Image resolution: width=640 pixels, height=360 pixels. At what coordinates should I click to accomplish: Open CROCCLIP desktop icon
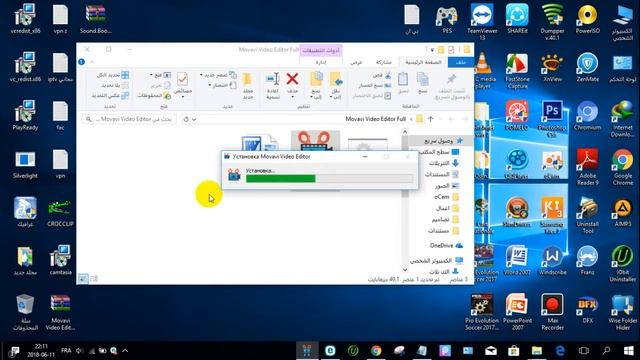pos(60,212)
